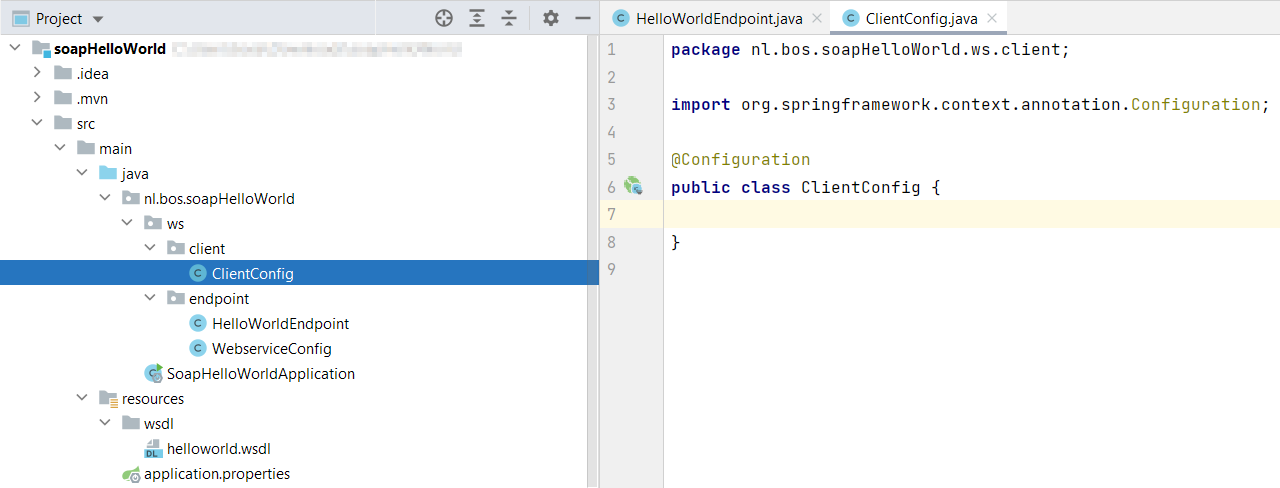Open Project panel settings gear
The height and width of the screenshot is (488, 1280).
[x=551, y=18]
